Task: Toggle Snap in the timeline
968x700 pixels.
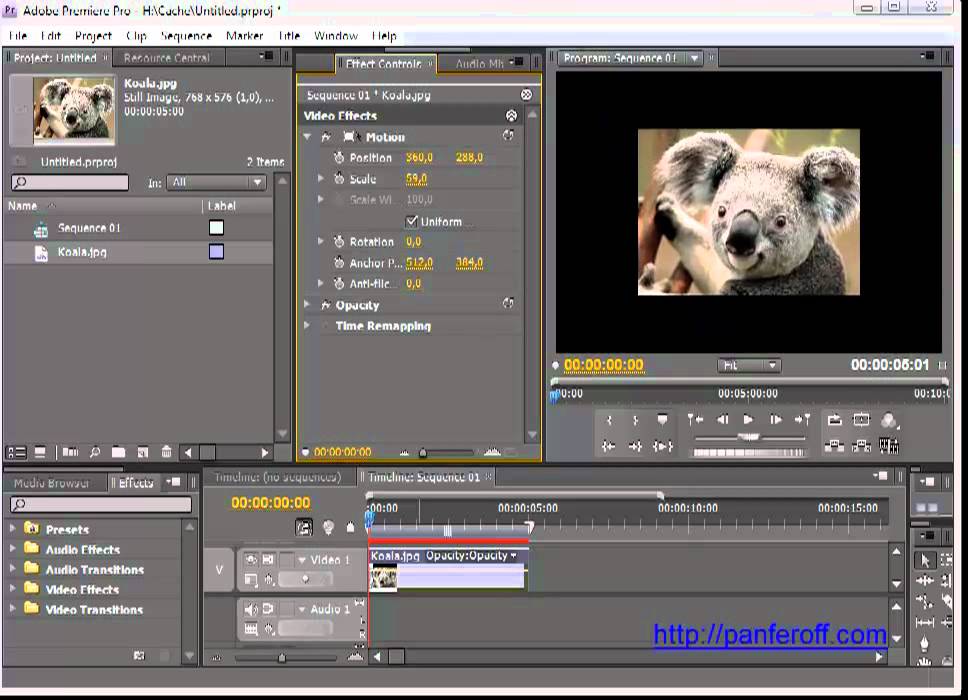Action: click(303, 527)
